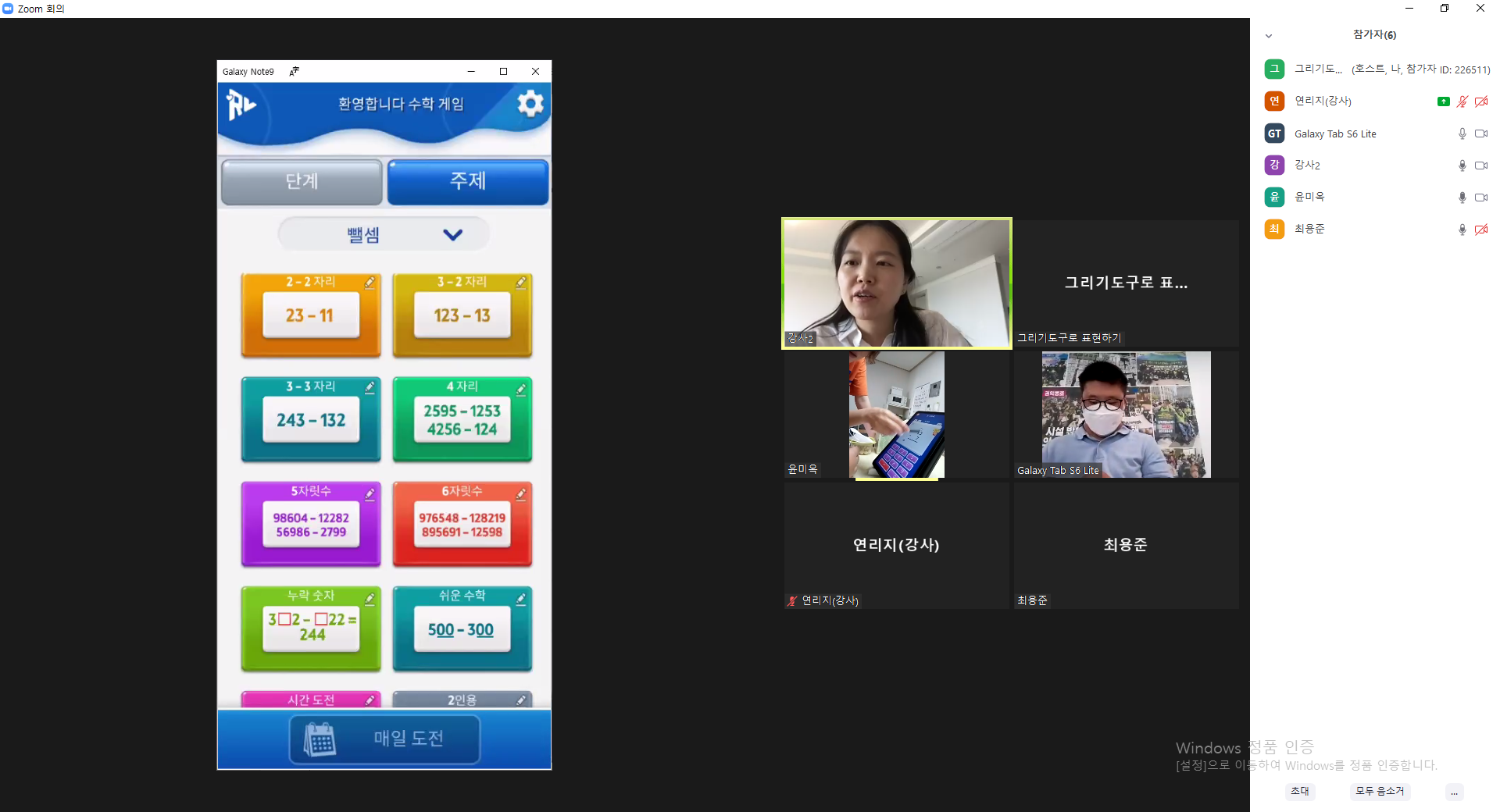Restore the Zoom window using title bar button

1445,9
